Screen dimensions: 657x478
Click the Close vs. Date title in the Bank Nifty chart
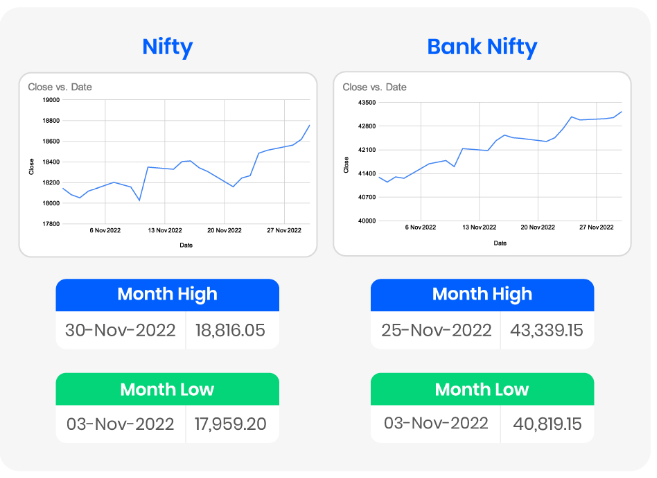tap(375, 87)
